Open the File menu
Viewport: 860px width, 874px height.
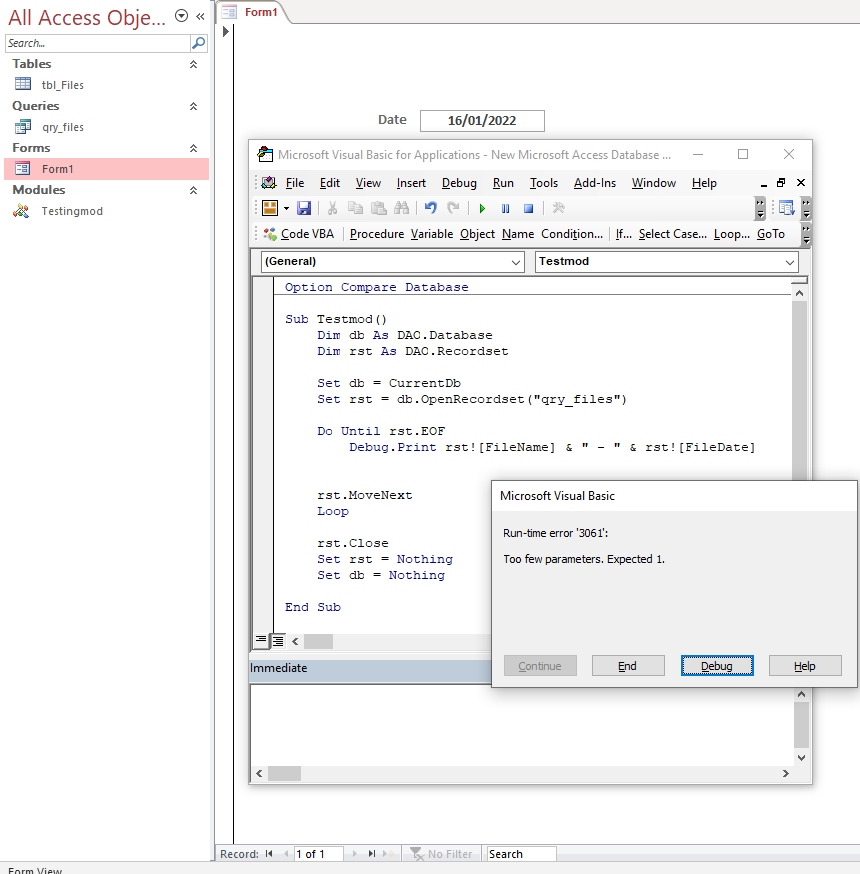coord(295,183)
